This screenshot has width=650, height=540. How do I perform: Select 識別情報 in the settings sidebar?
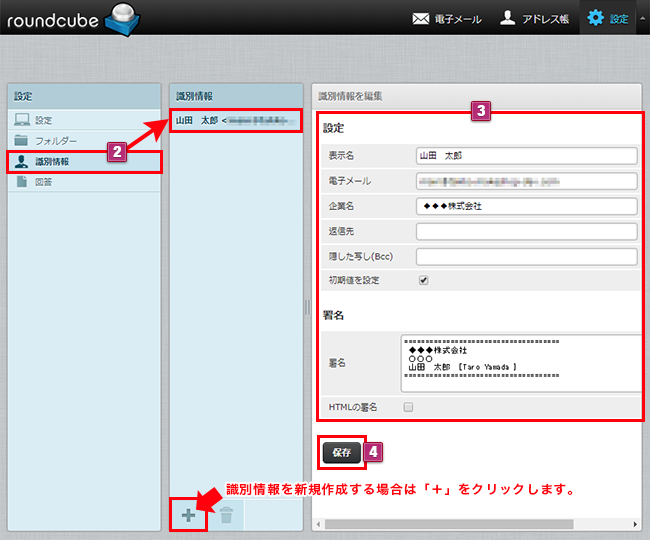click(x=84, y=162)
